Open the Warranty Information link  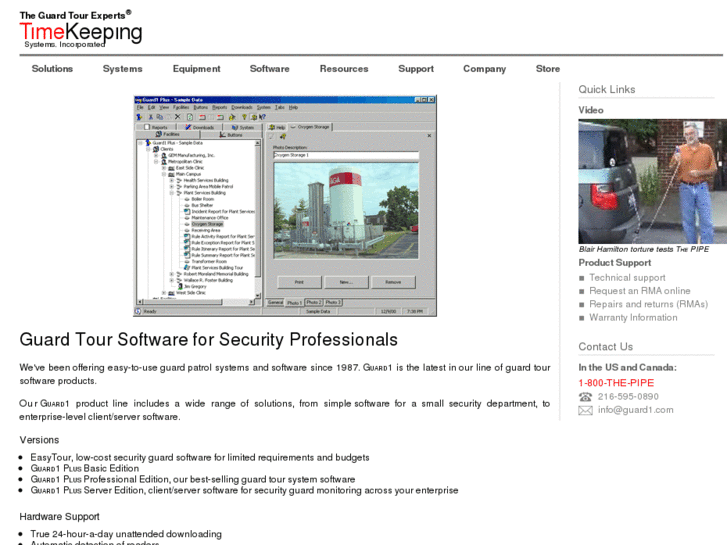(x=633, y=318)
